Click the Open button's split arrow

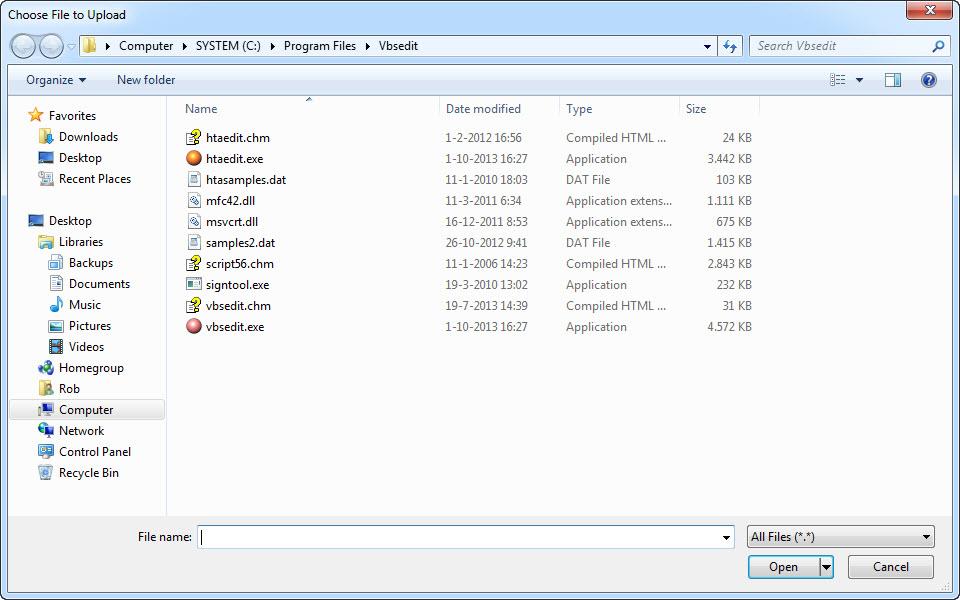(826, 567)
